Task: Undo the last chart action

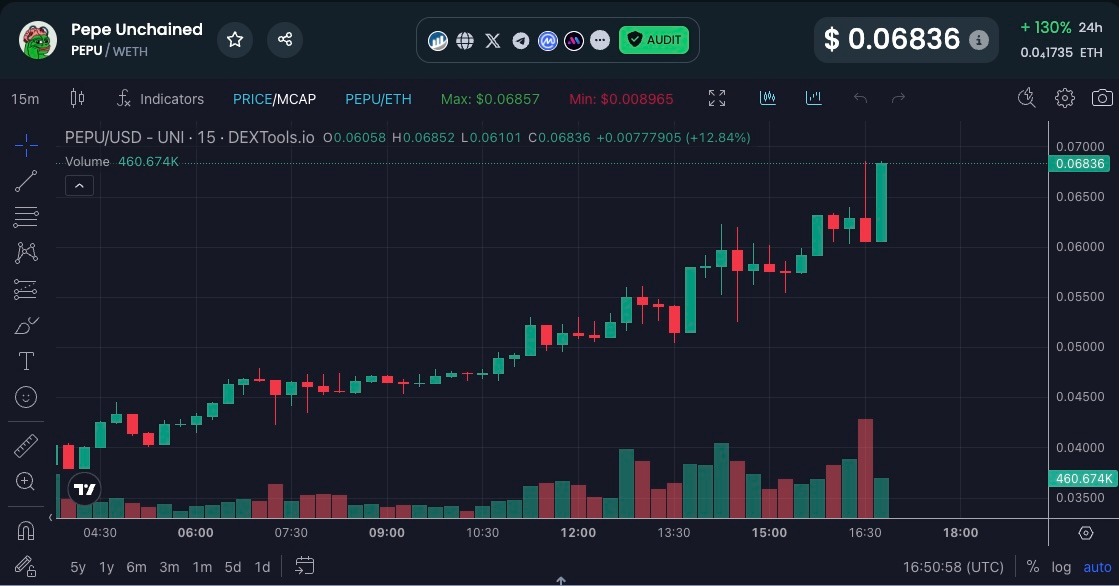Action: pyautogui.click(x=861, y=98)
